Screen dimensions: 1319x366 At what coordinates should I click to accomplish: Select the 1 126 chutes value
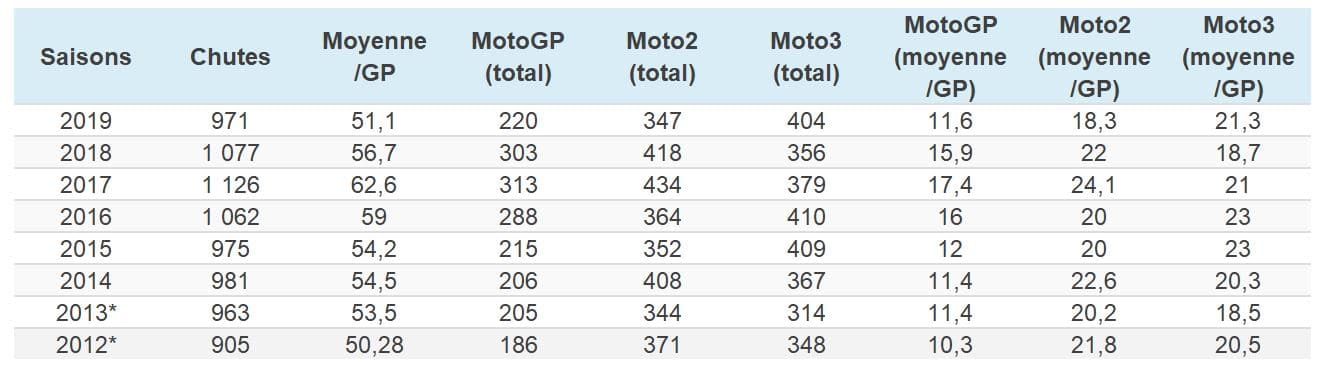pos(230,185)
